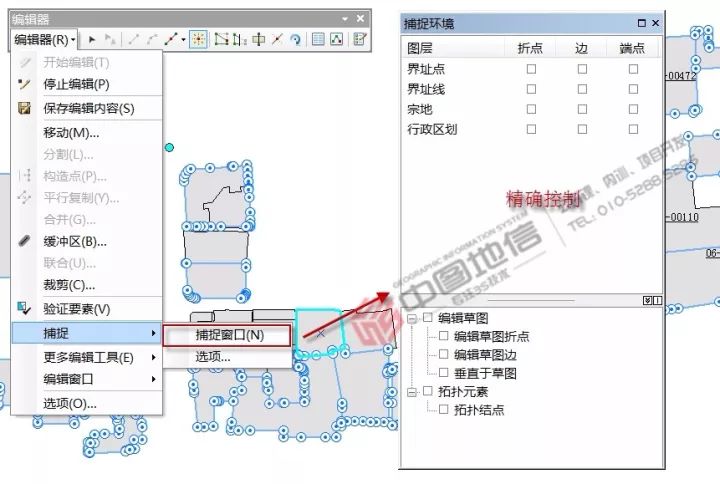Open 捕捉窗口(N) from the submenu
720x484 pixels.
pyautogui.click(x=227, y=335)
